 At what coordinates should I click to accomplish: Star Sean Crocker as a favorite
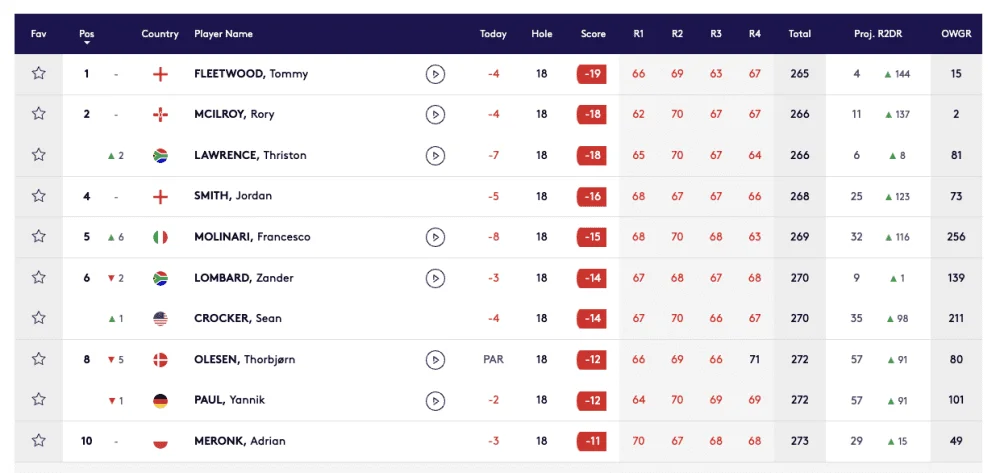(x=39, y=318)
